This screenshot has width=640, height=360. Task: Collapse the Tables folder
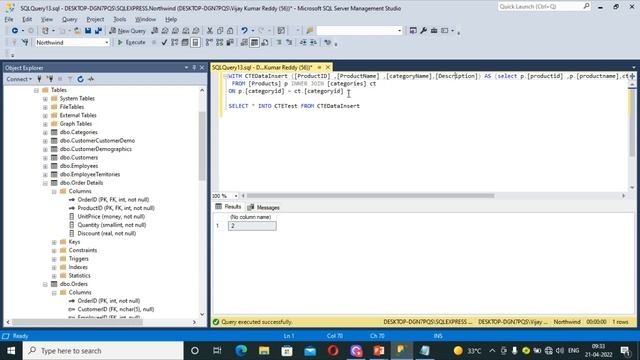[36, 90]
